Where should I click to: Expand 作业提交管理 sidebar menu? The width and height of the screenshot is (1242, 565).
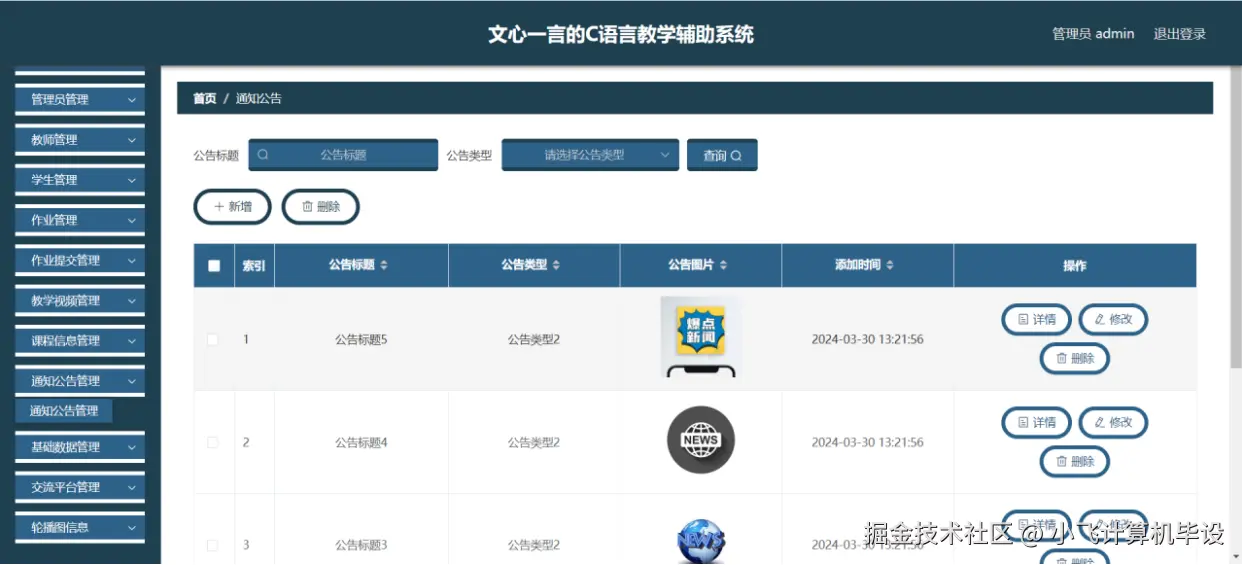(x=80, y=260)
